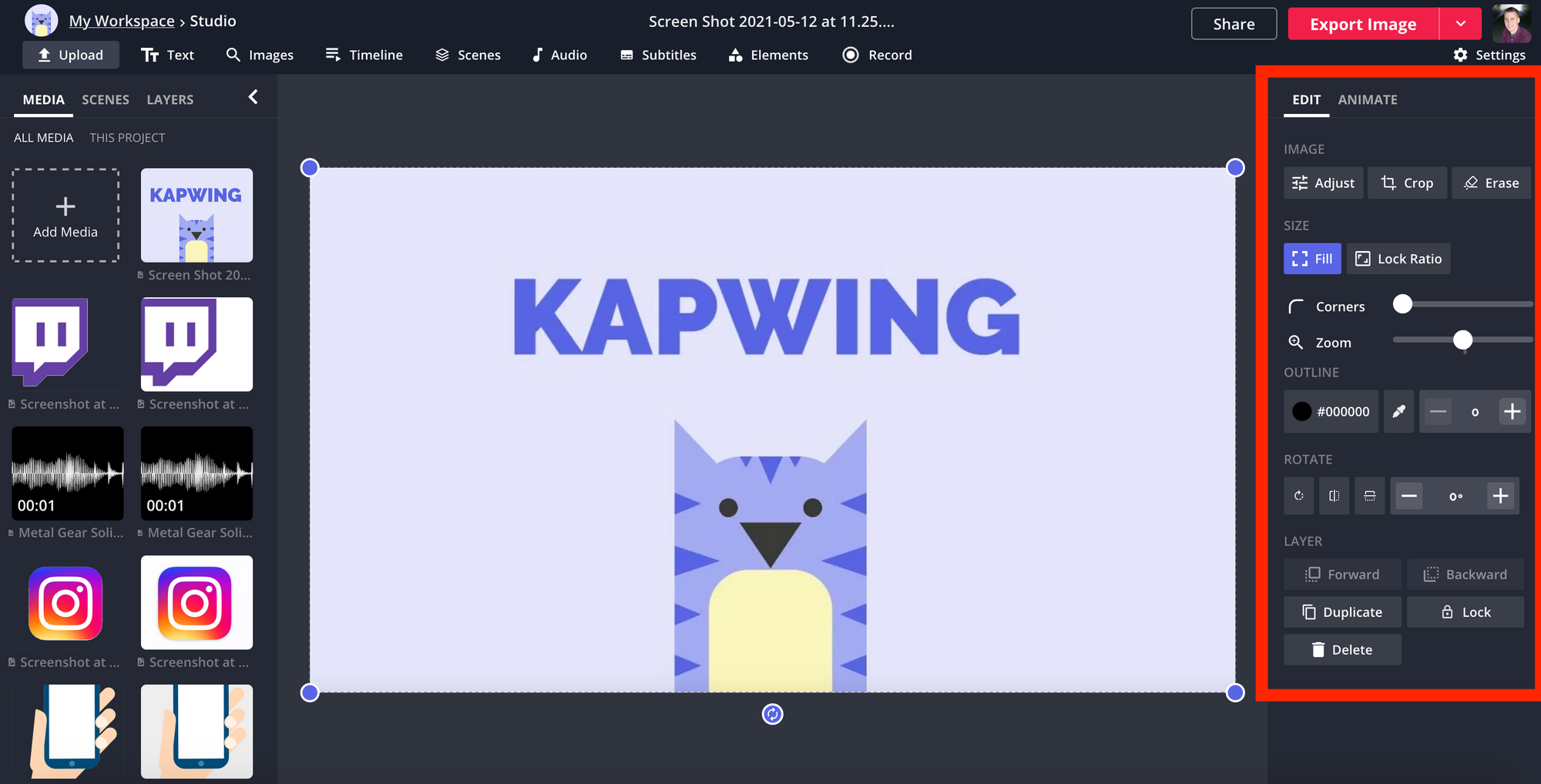Open the Crop tool
The height and width of the screenshot is (784, 1541).
click(x=1407, y=183)
